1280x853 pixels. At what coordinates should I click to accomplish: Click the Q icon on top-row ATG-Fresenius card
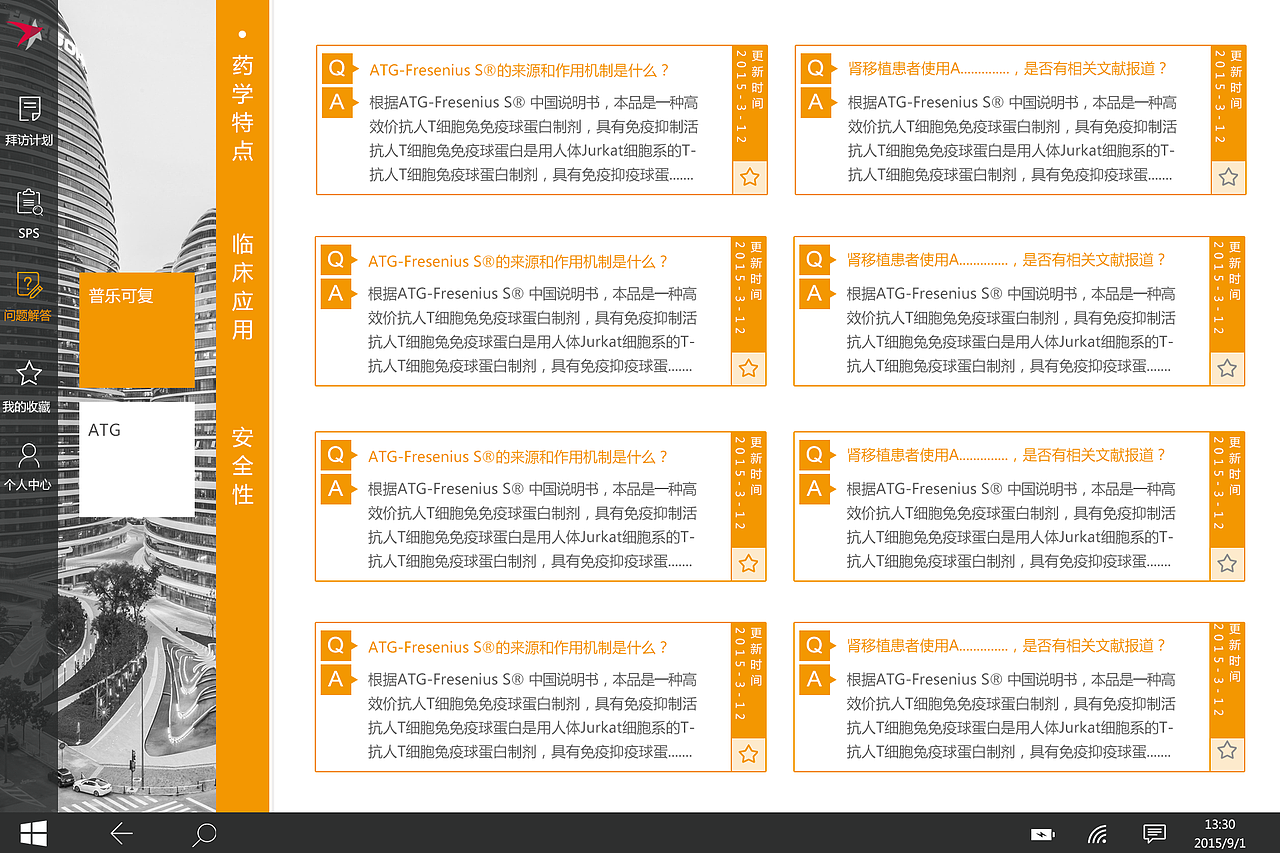click(339, 69)
